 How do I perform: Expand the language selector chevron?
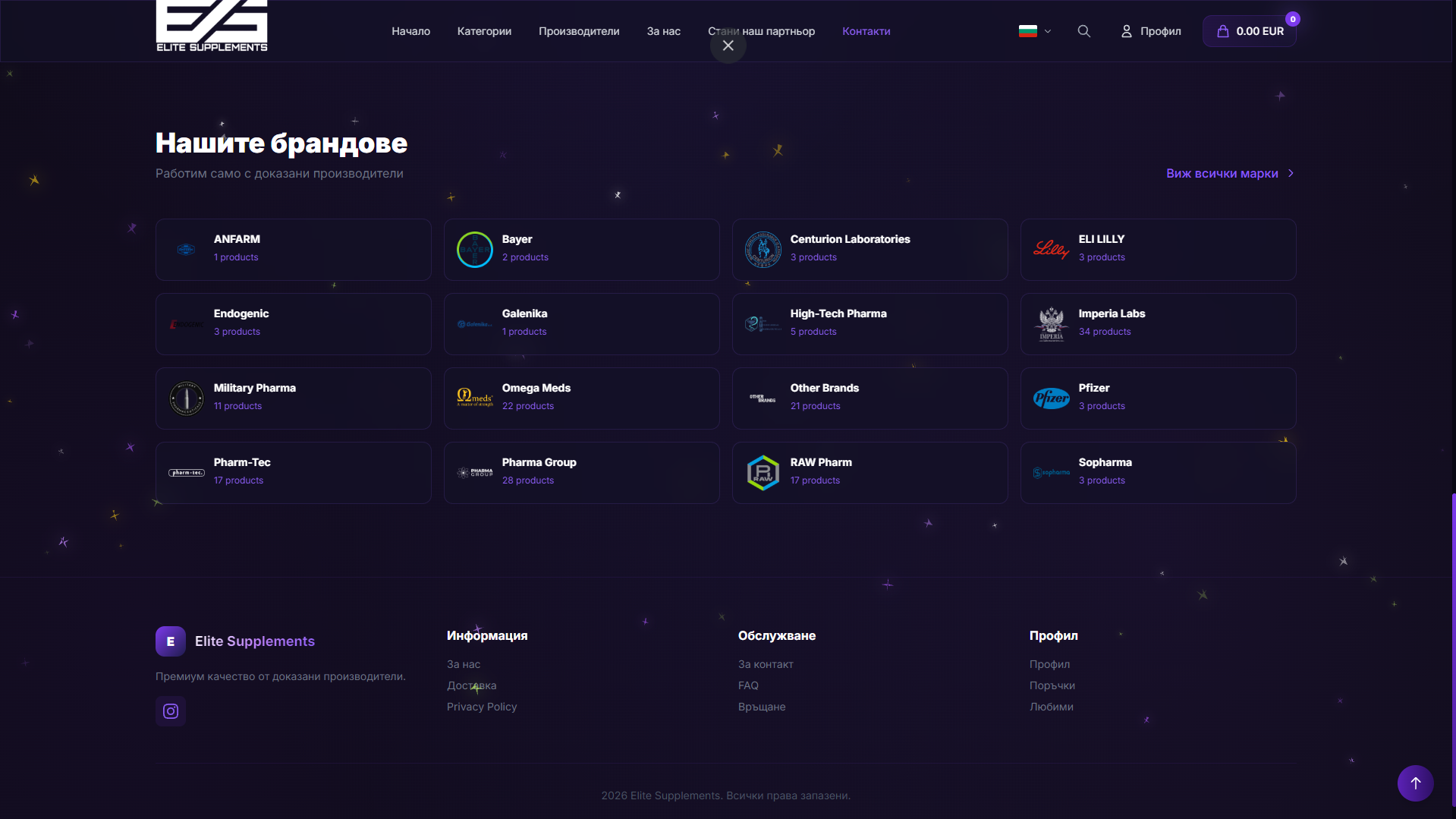[x=1048, y=31]
